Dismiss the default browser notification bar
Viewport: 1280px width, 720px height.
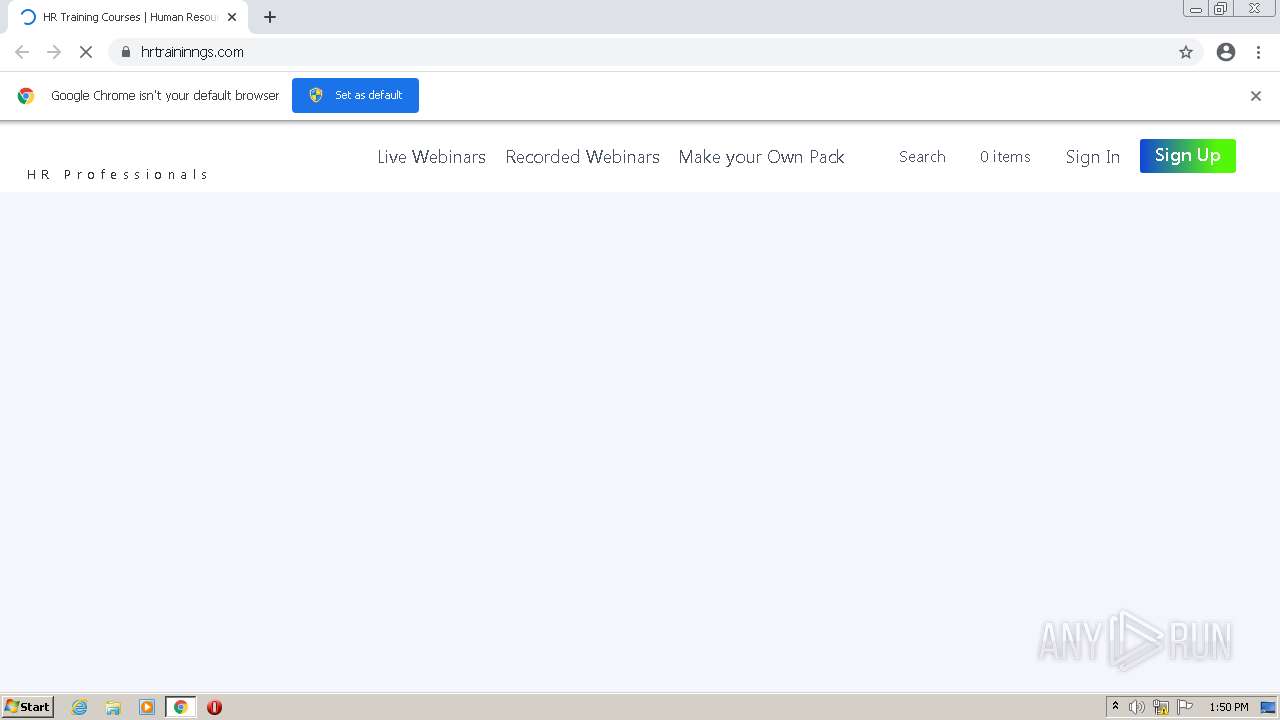coord(1256,96)
